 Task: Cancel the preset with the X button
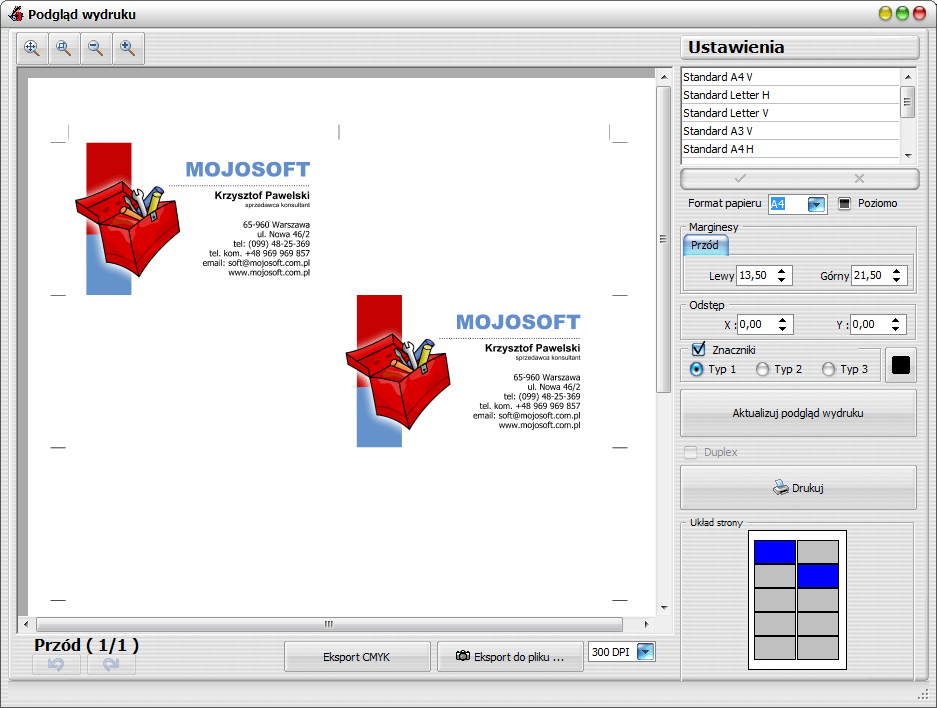[x=859, y=178]
